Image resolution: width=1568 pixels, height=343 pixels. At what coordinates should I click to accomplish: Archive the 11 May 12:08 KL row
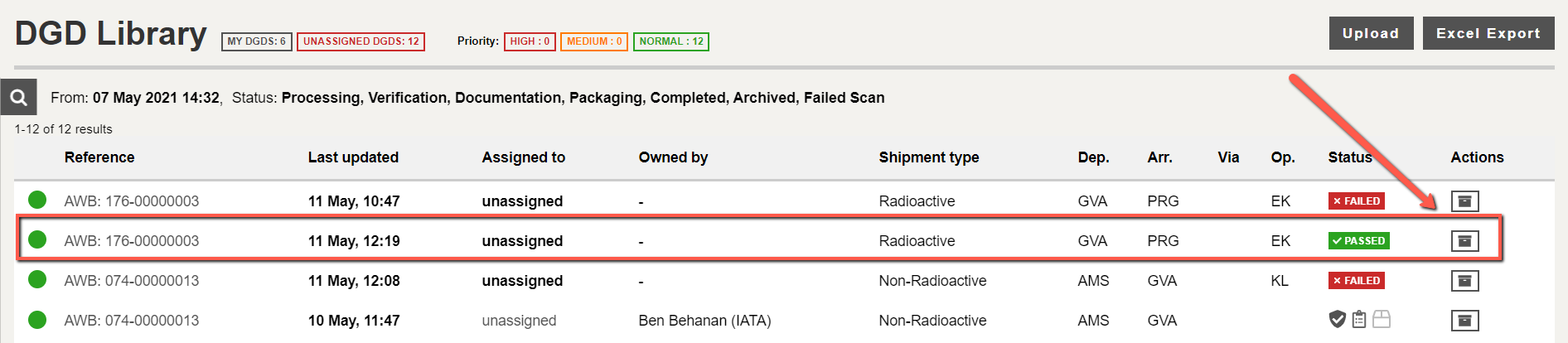1464,281
